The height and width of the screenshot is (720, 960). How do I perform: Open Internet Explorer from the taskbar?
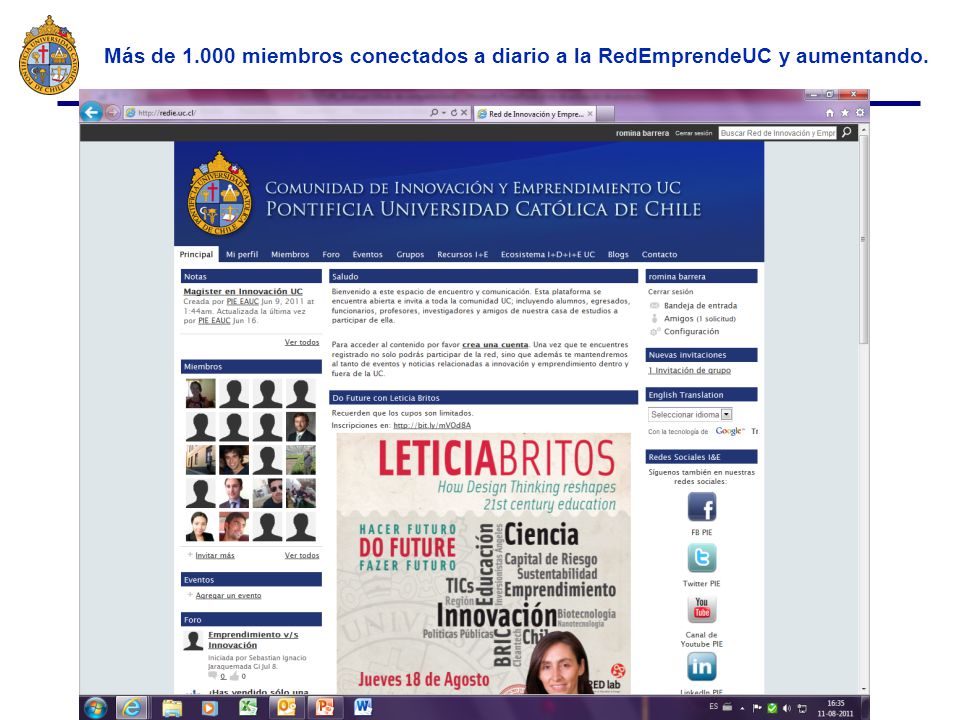(132, 708)
